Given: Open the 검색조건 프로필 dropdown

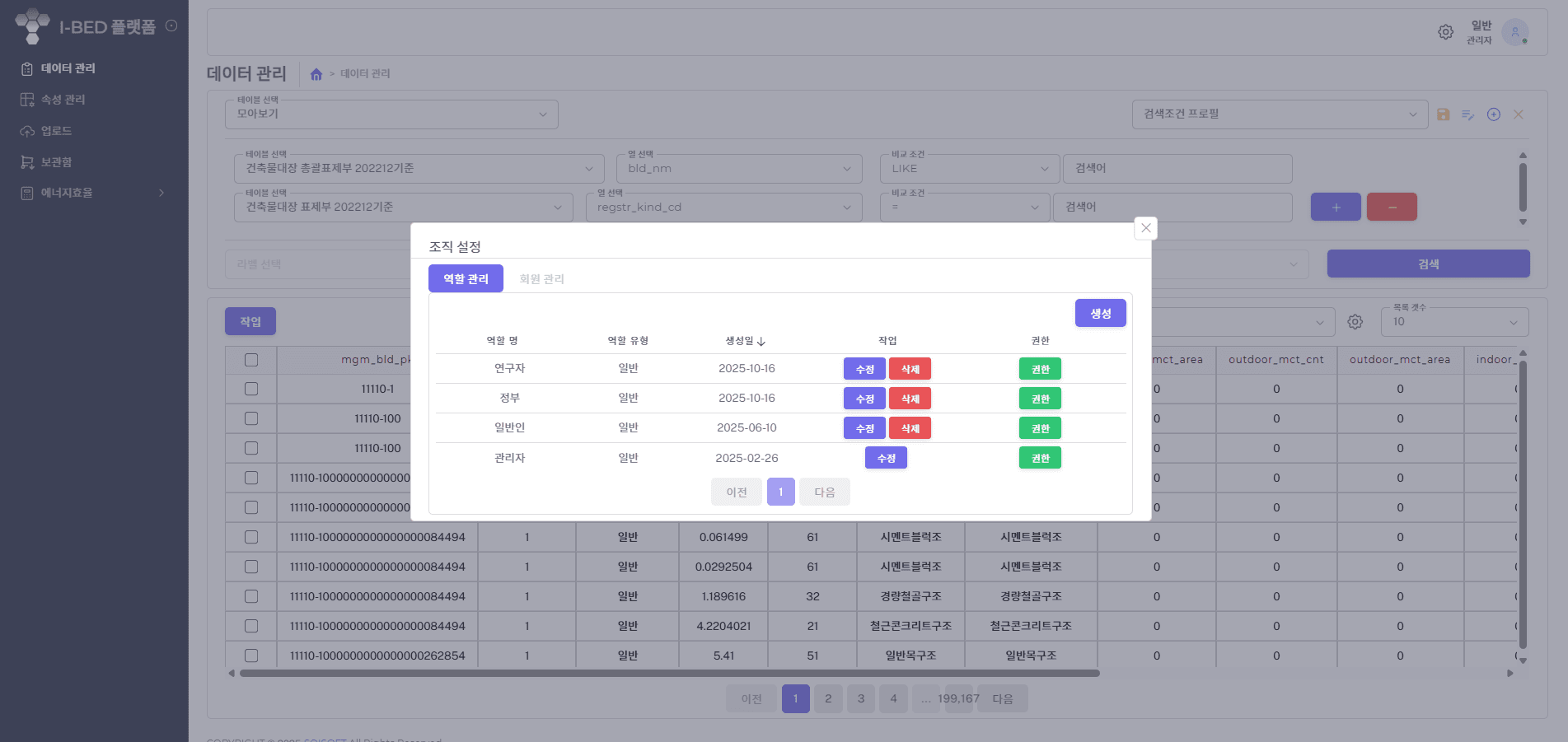Looking at the screenshot, I should pos(1280,114).
